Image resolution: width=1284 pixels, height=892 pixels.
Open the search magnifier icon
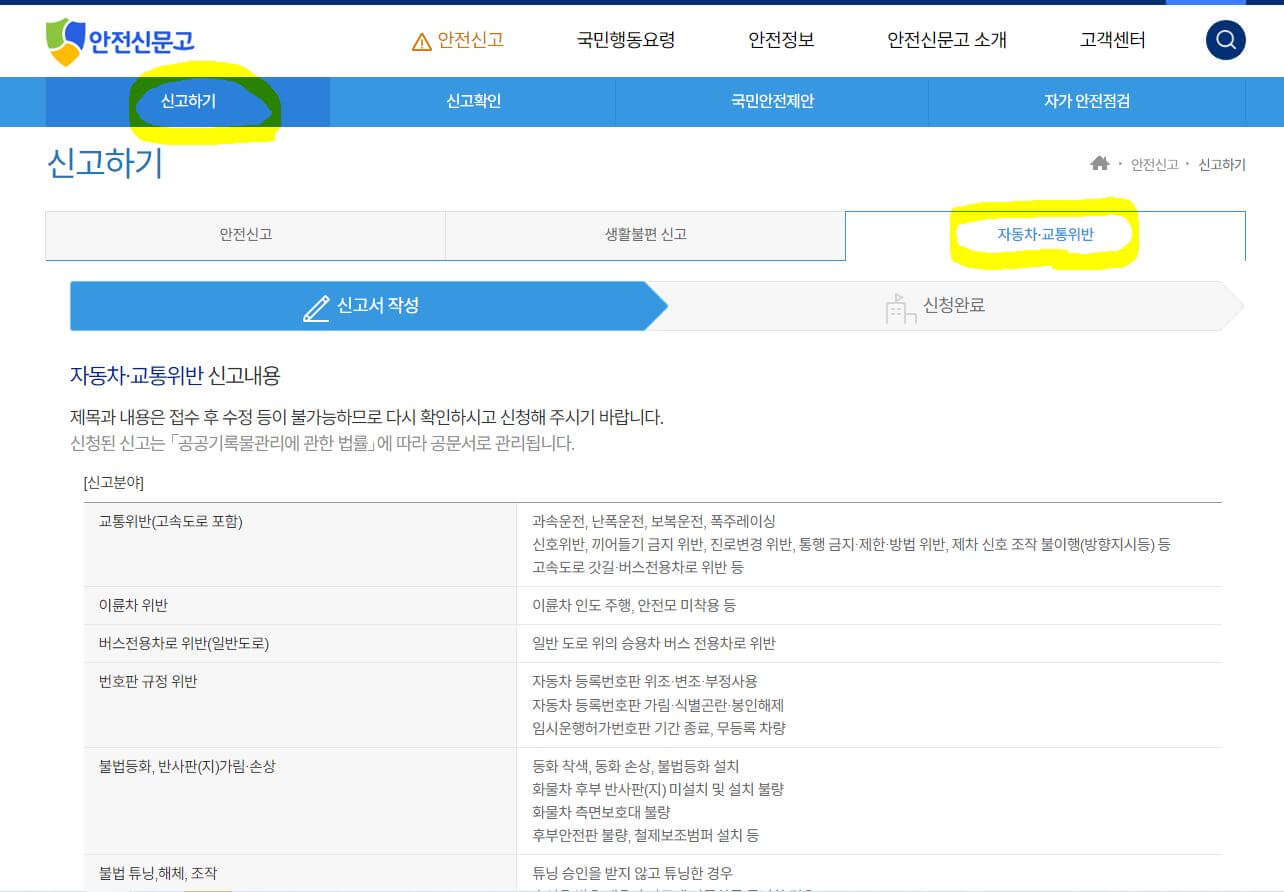1225,40
